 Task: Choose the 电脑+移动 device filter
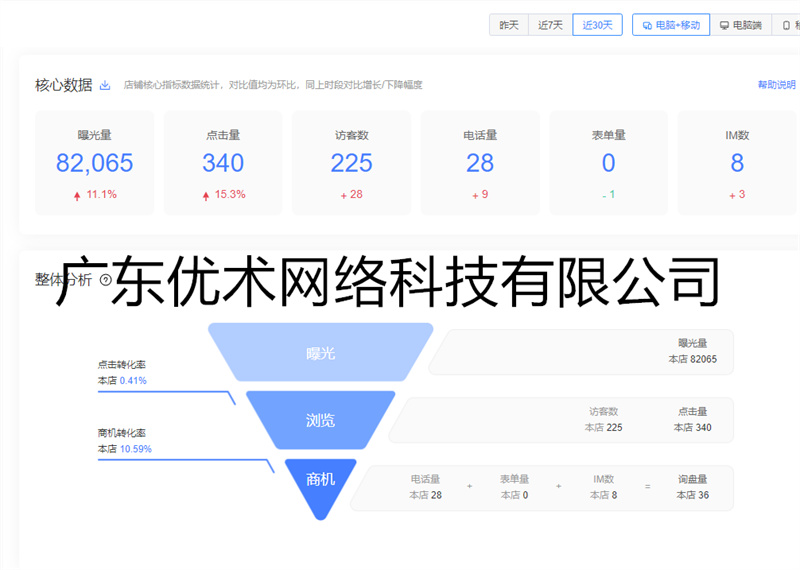[671, 25]
